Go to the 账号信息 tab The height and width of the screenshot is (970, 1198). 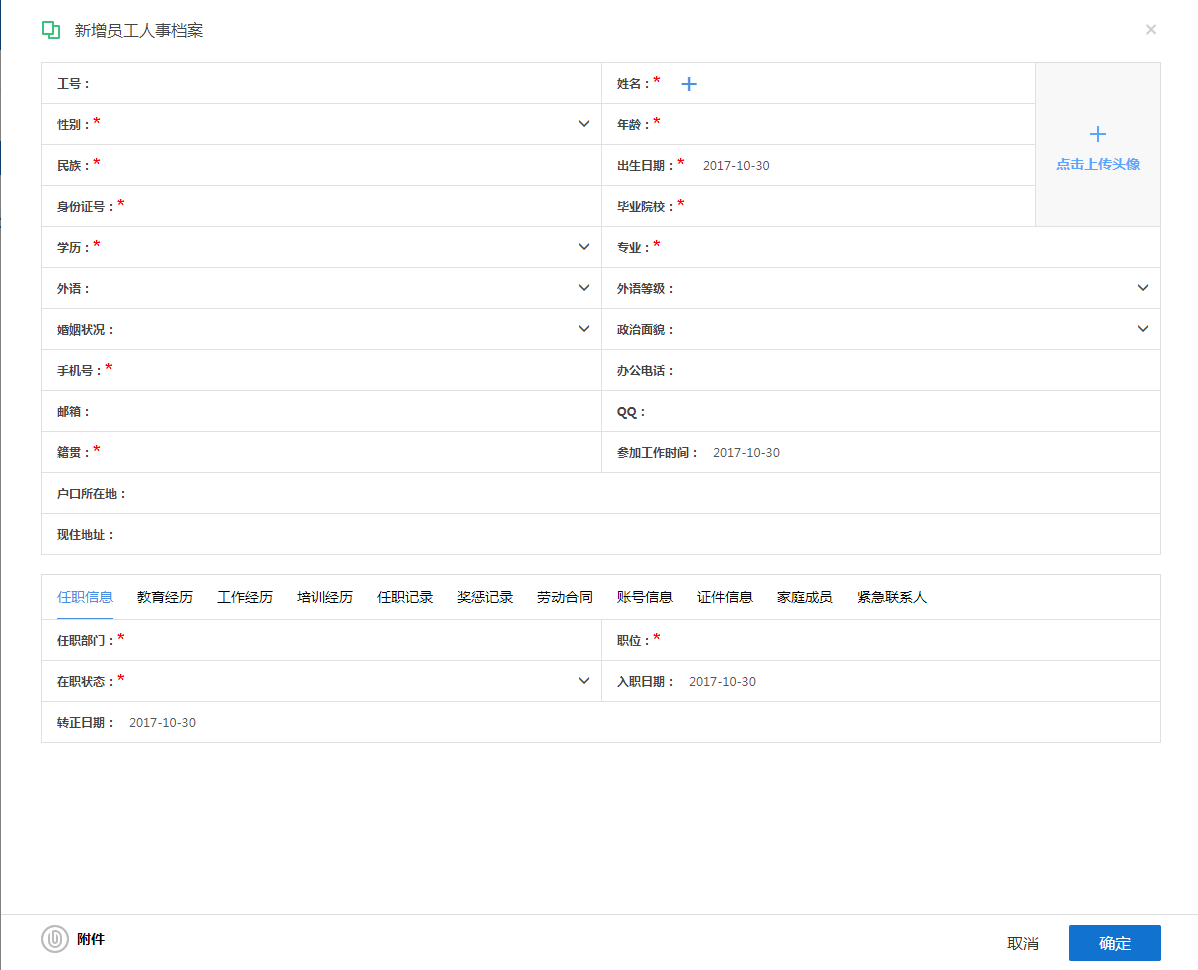click(645, 597)
